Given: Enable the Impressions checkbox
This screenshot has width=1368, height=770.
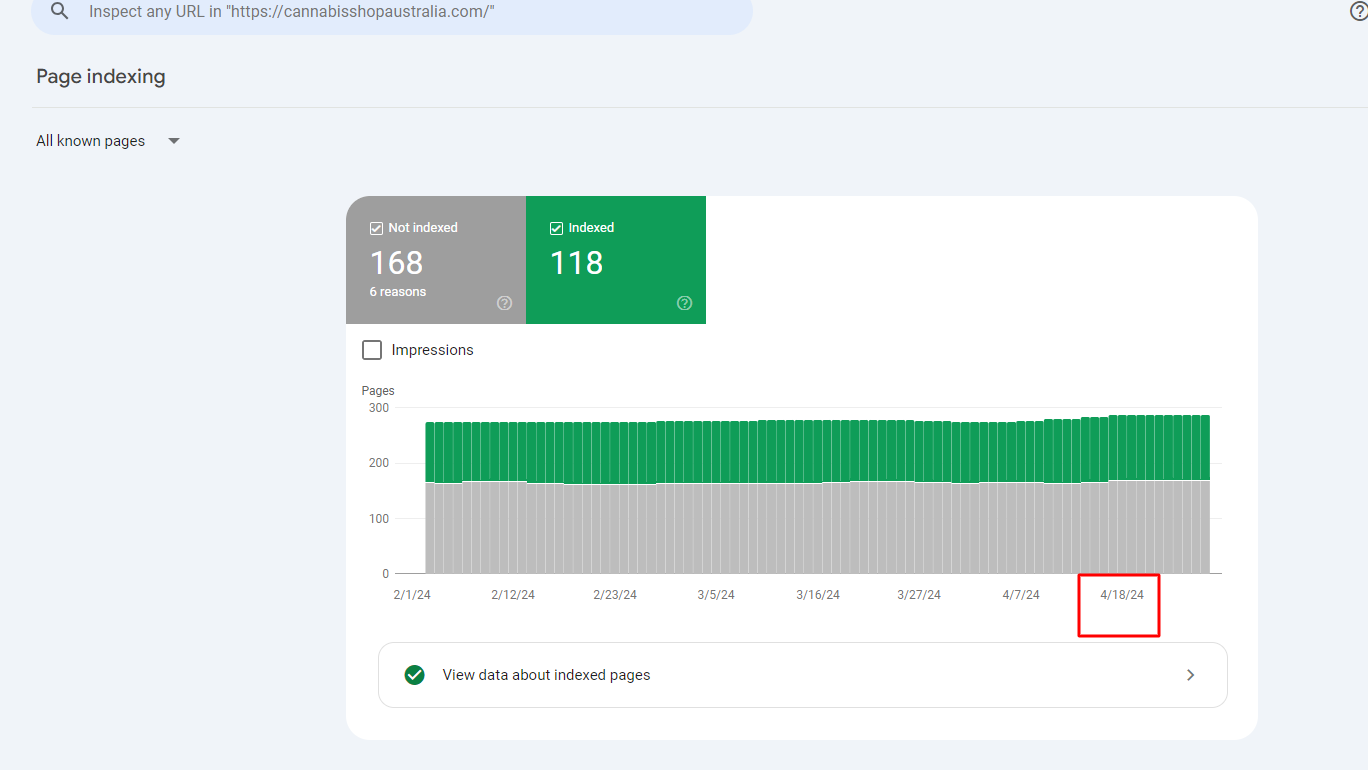Looking at the screenshot, I should 372,350.
